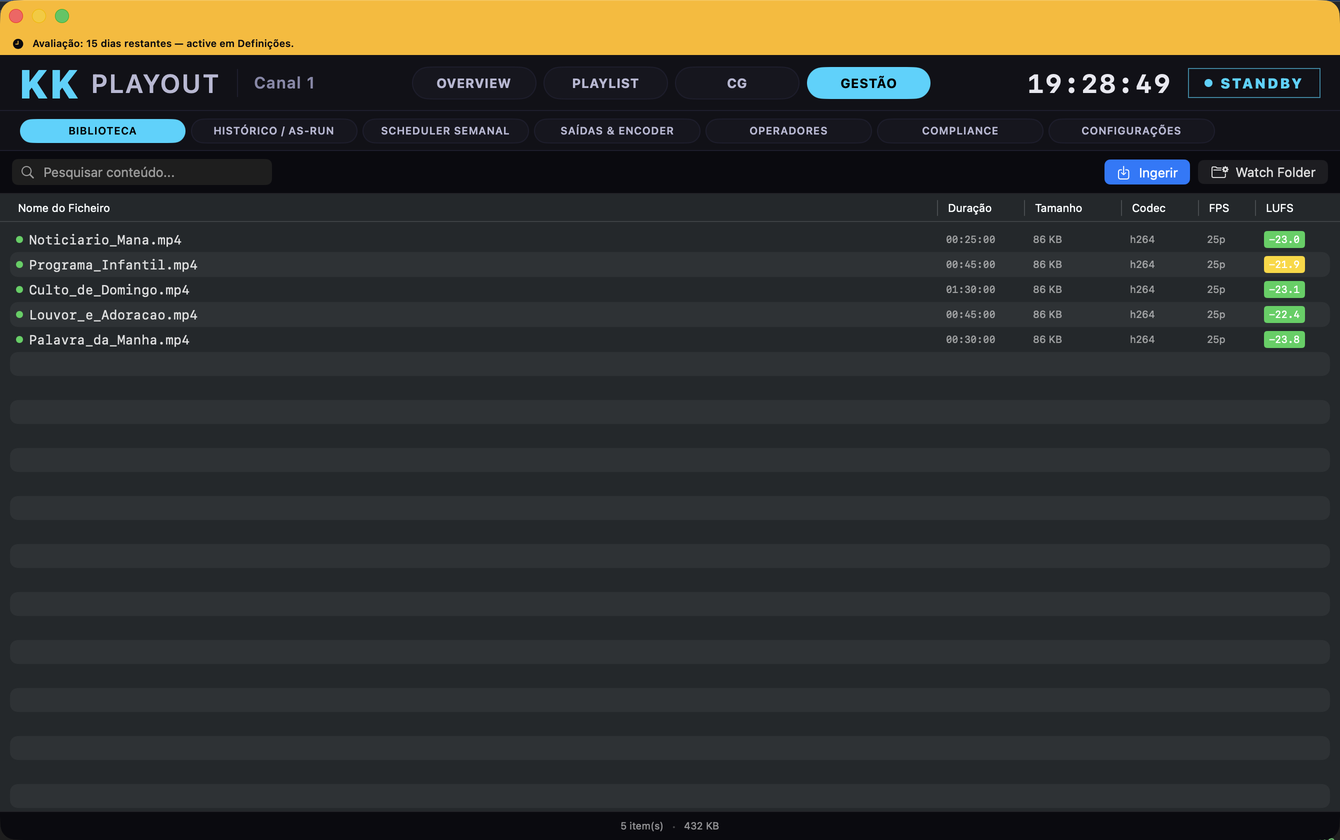Open the OVERVIEW main tab
The width and height of the screenshot is (1340, 840).
point(474,83)
